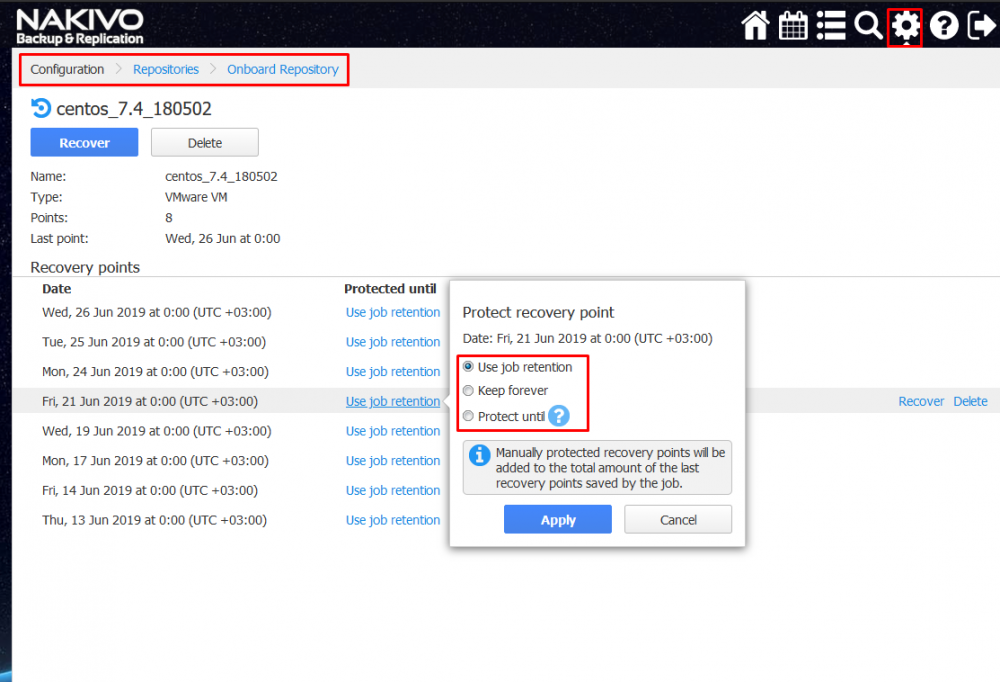Choose the Protect until radio button

coord(468,416)
